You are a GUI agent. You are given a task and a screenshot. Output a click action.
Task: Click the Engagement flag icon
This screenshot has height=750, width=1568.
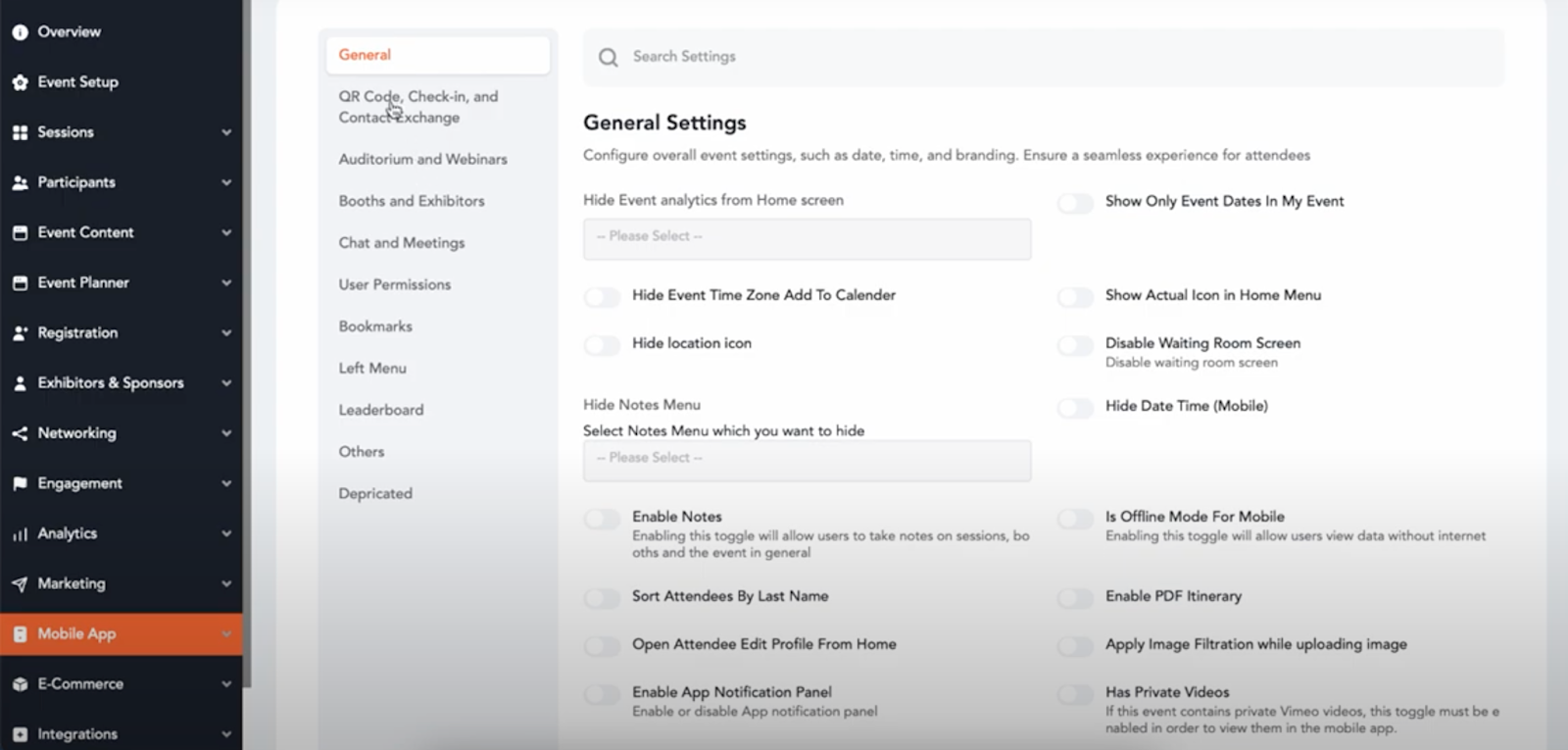(x=20, y=483)
